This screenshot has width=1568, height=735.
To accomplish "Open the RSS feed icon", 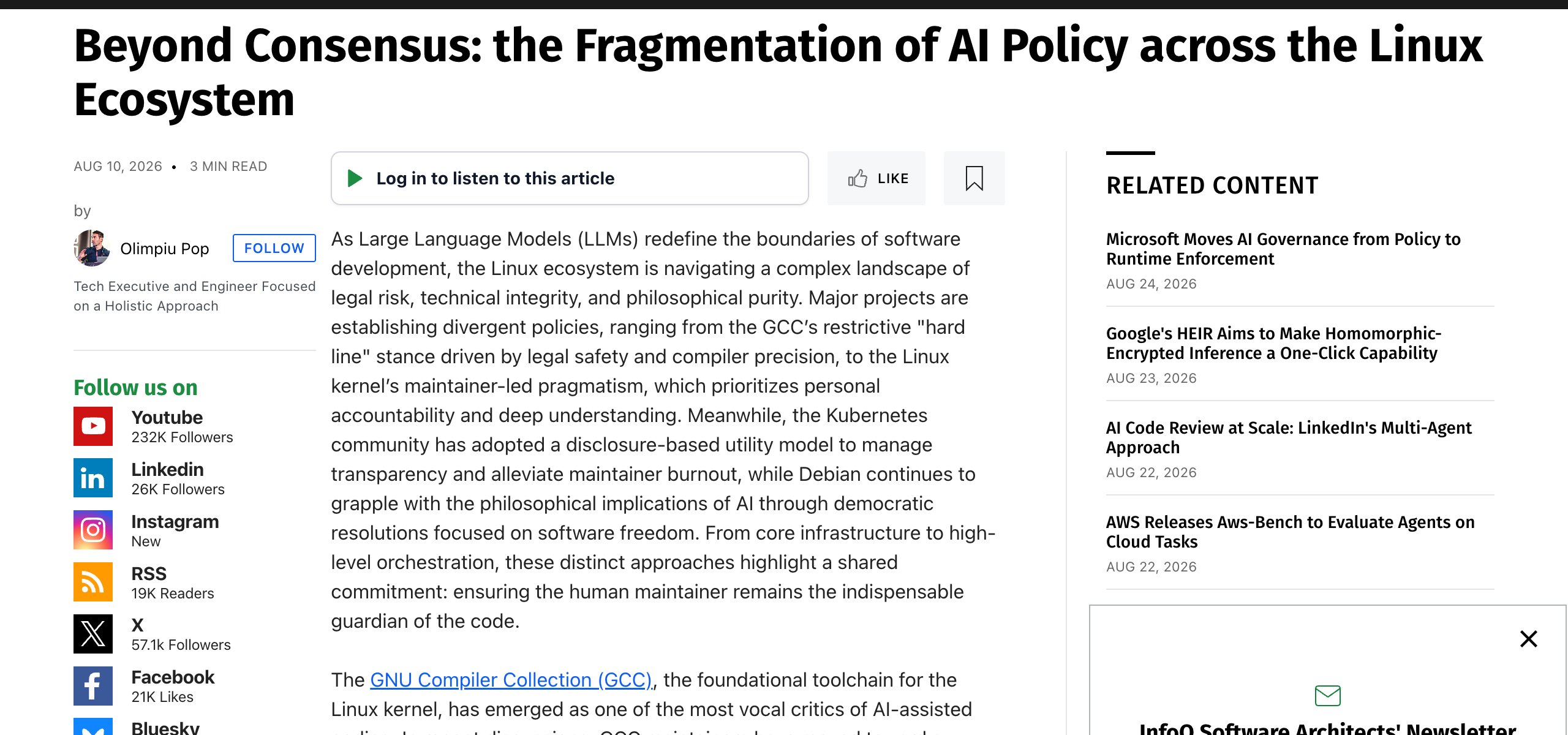I will tap(93, 582).
